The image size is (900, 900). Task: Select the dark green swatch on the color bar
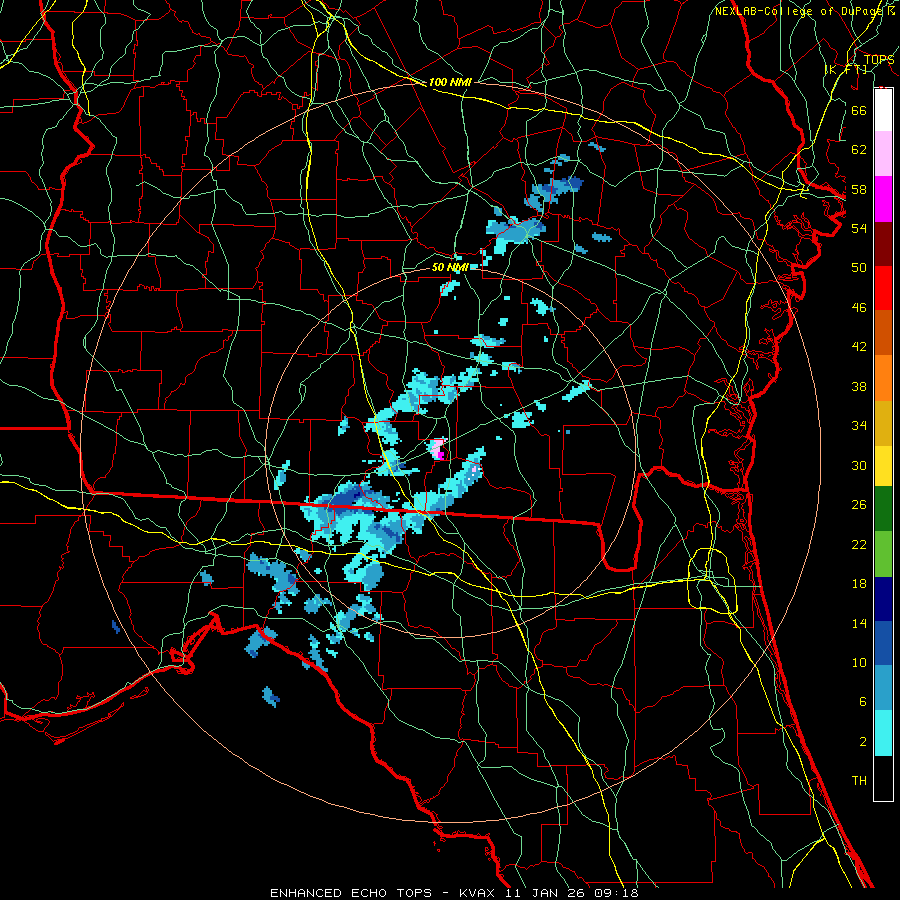pos(883,509)
